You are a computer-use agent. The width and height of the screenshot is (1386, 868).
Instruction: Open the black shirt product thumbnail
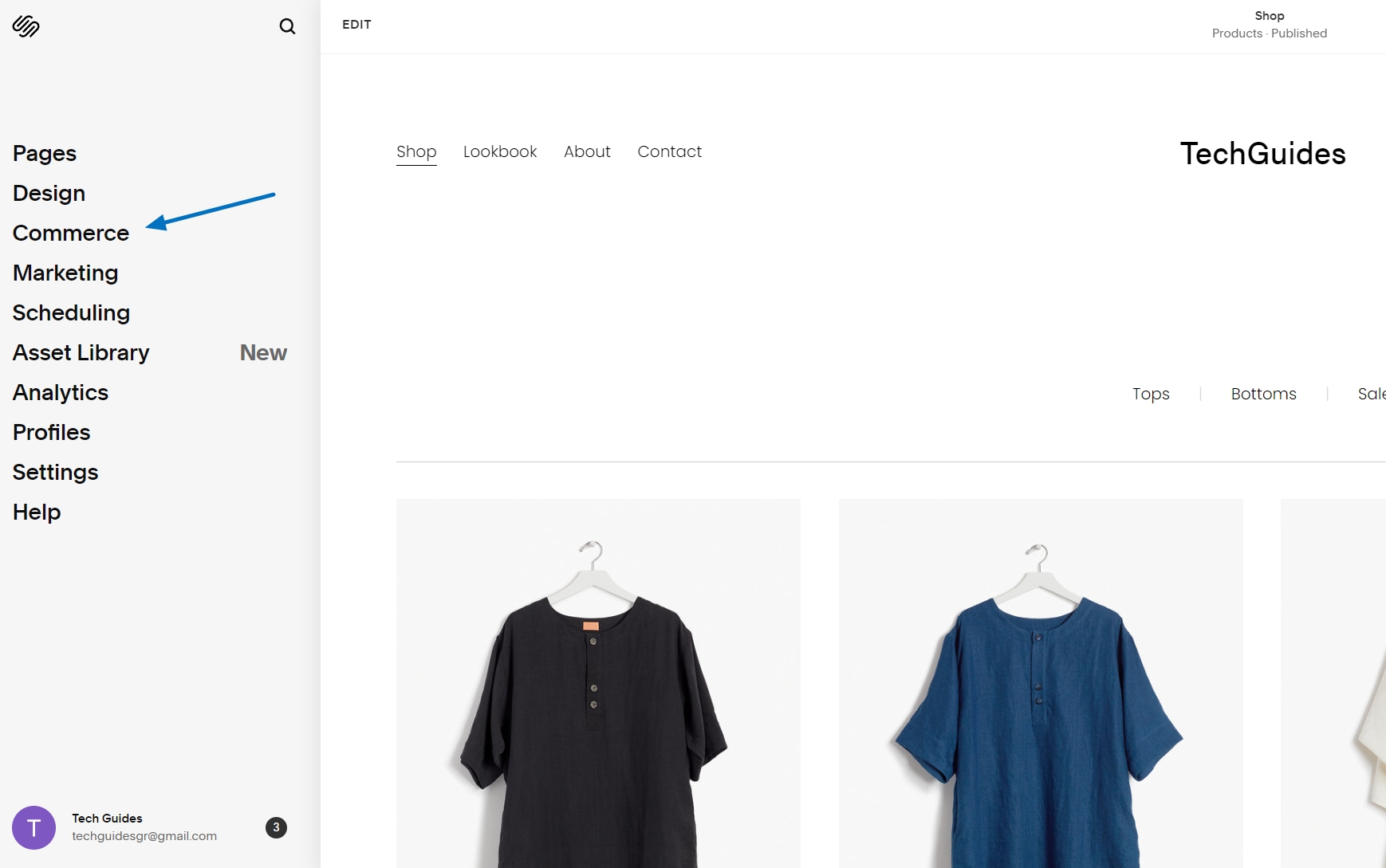pos(598,685)
